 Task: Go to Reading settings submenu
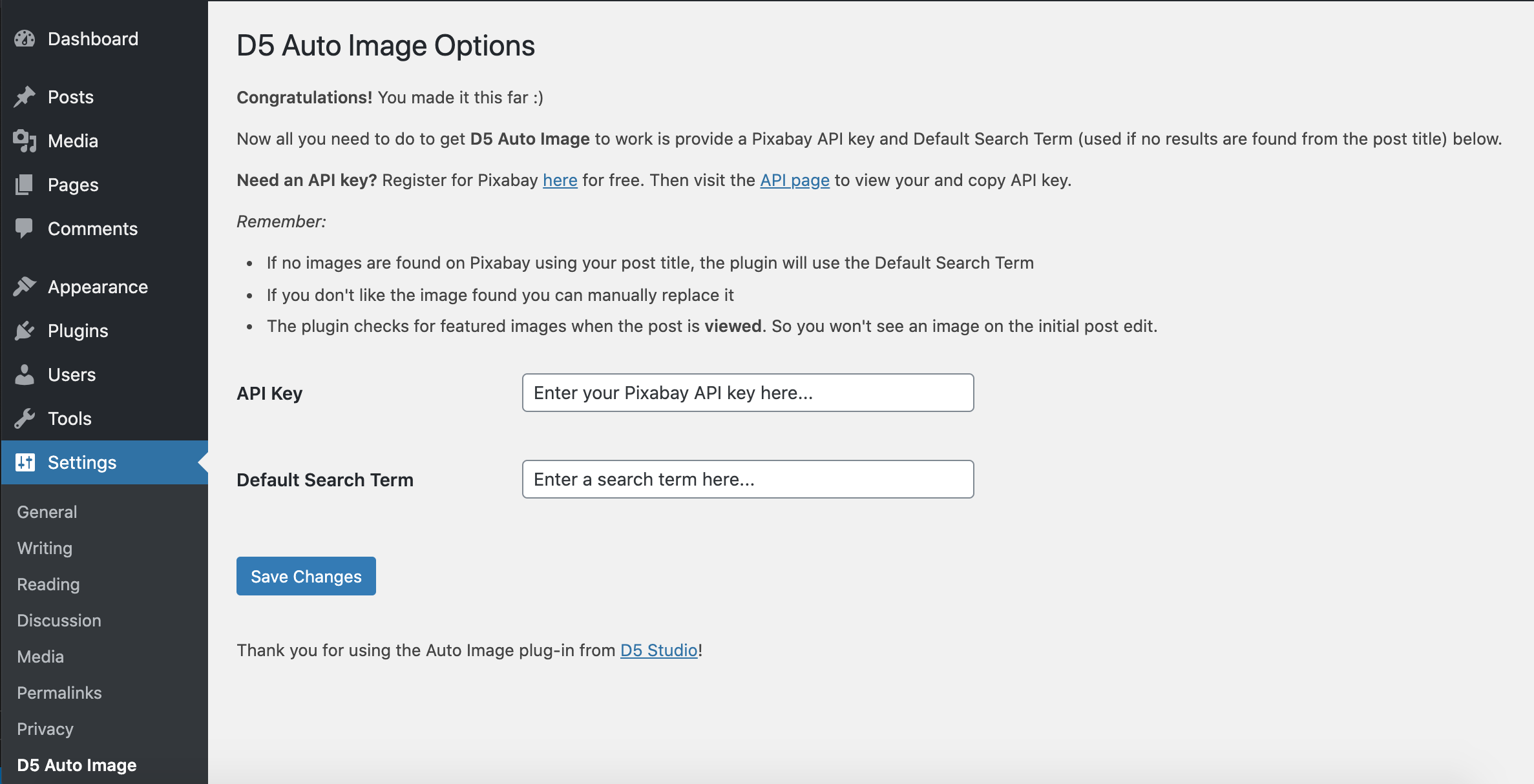pos(48,584)
